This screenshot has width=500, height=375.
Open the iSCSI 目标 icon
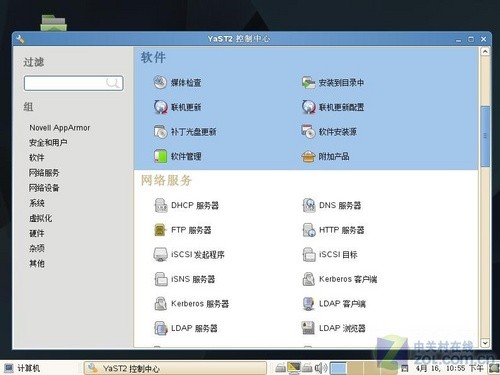point(309,254)
